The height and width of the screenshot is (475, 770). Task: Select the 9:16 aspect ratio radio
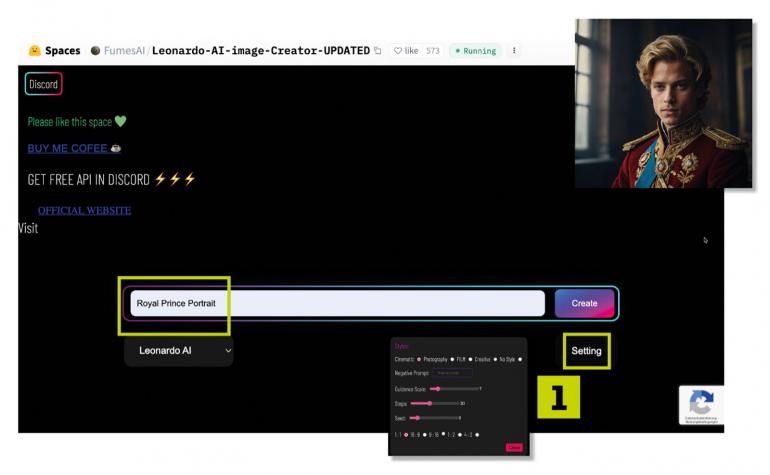coord(443,434)
